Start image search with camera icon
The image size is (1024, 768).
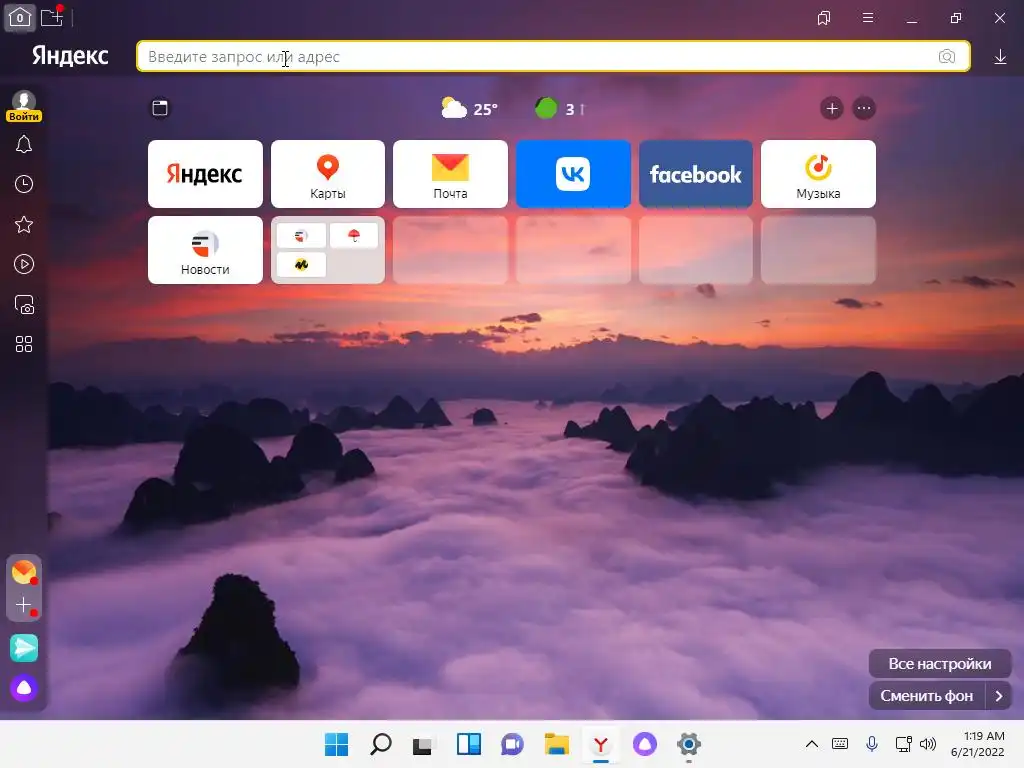947,57
